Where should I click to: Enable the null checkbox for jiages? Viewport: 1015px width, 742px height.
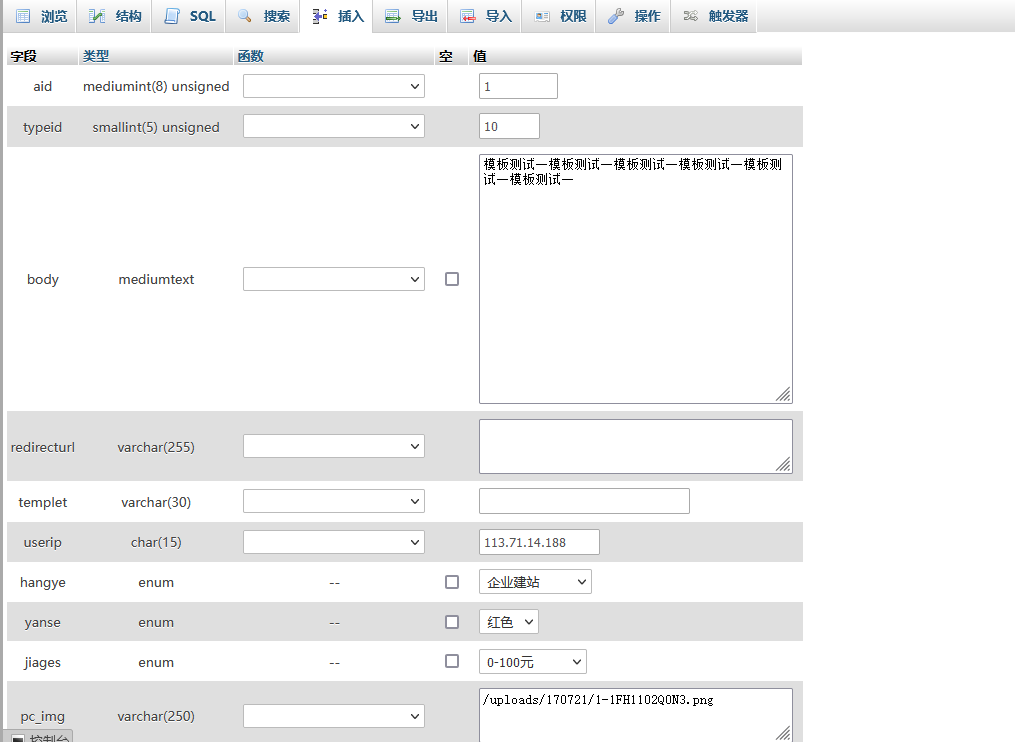452,661
